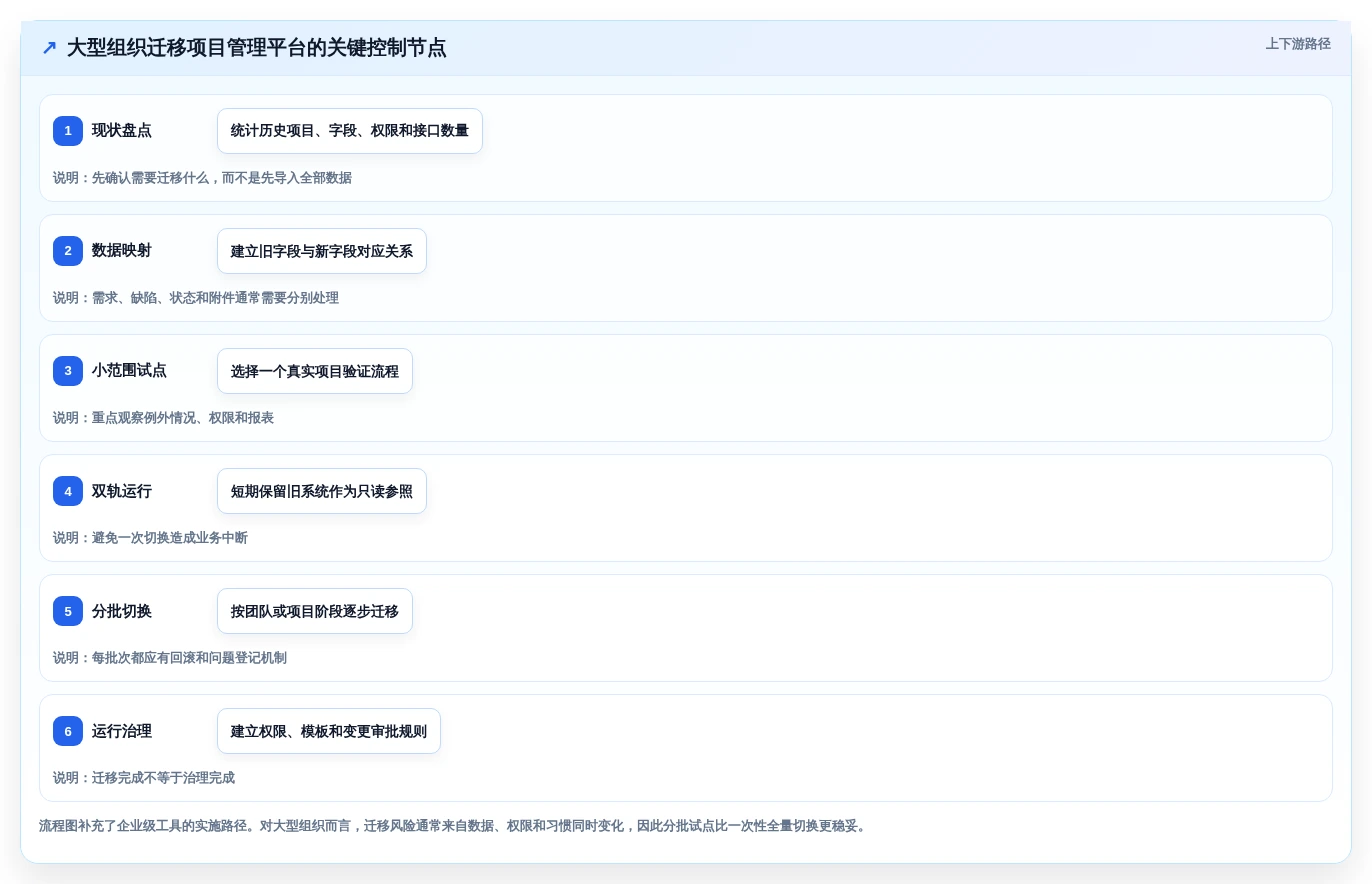This screenshot has width=1372, height=884.
Task: Click the 建立旧字段与新字段对应关系 box
Action: [322, 251]
